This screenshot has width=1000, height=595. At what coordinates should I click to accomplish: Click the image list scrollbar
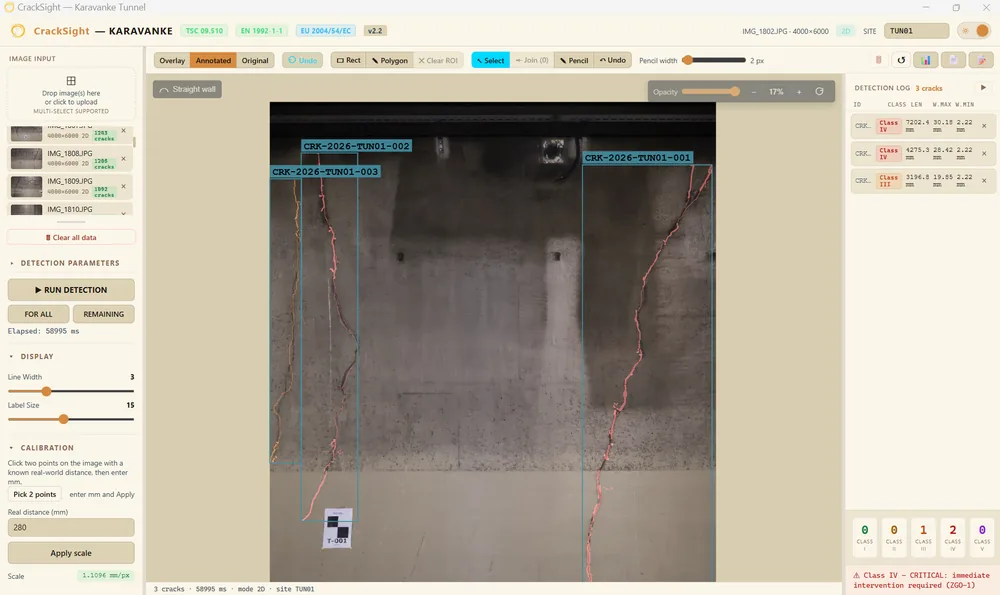[134, 142]
